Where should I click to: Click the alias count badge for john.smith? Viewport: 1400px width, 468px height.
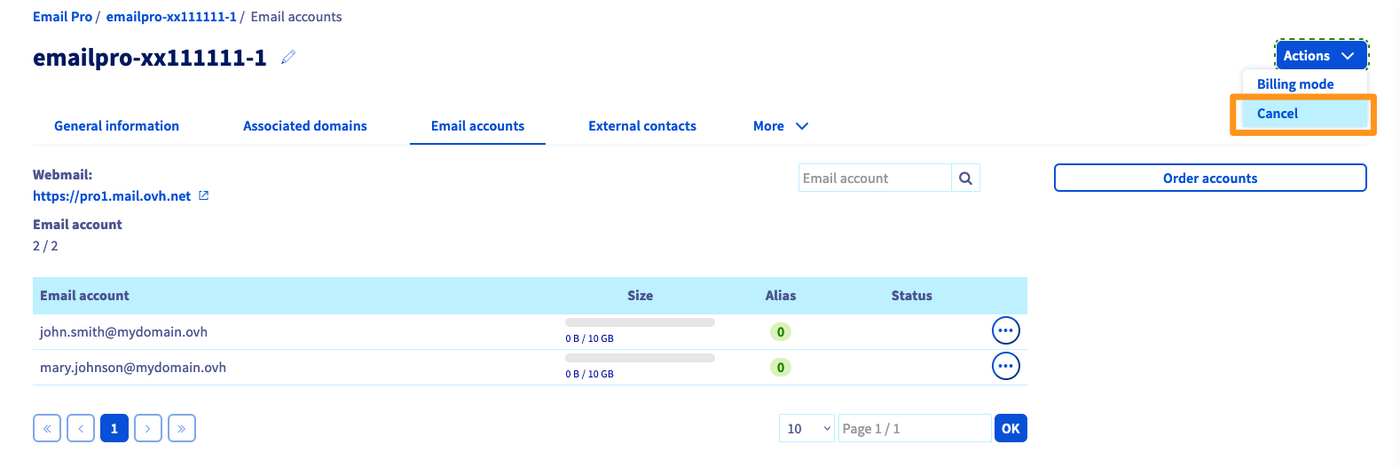tap(780, 331)
